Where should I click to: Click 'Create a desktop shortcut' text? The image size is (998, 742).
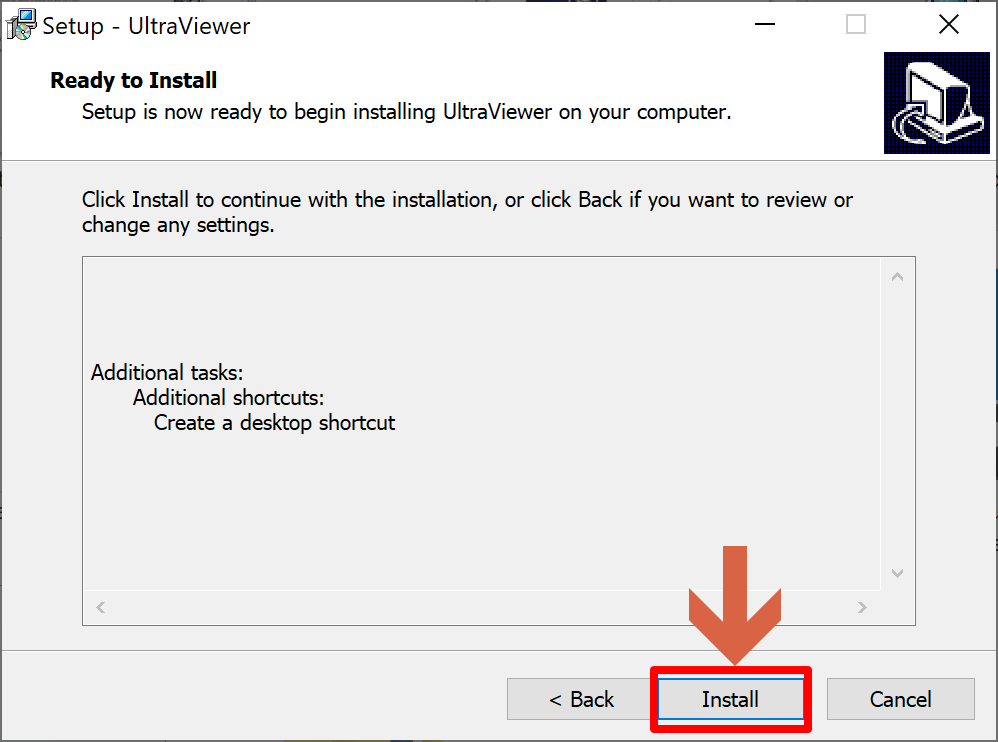point(274,423)
